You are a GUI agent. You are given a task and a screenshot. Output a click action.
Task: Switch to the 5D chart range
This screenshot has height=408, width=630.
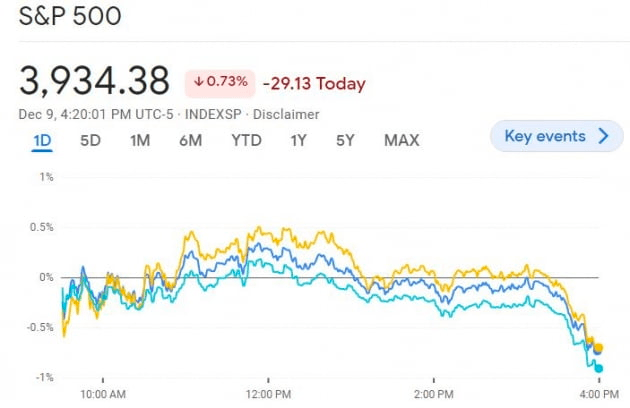(90, 140)
